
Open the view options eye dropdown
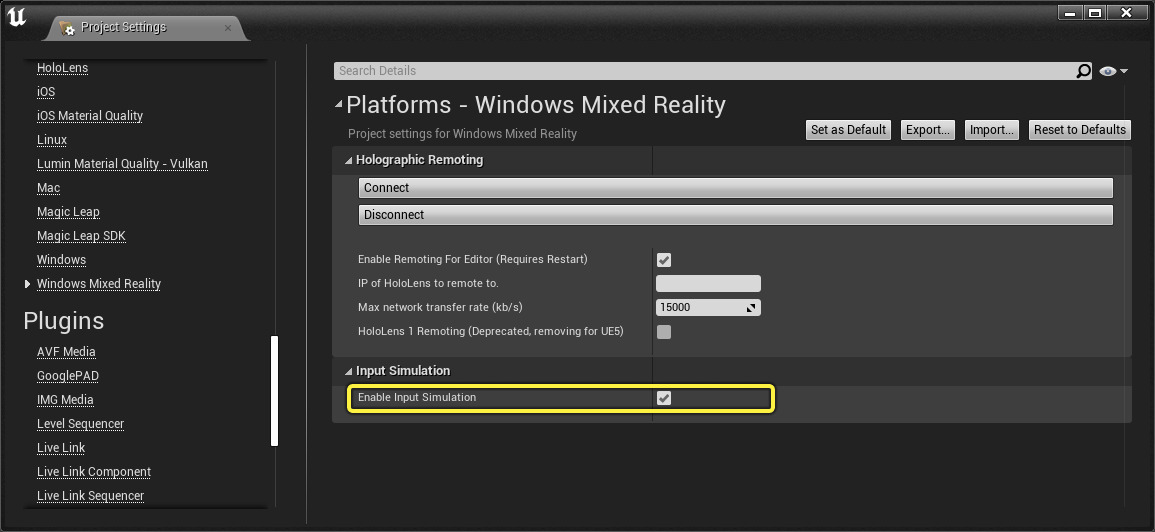[1113, 71]
